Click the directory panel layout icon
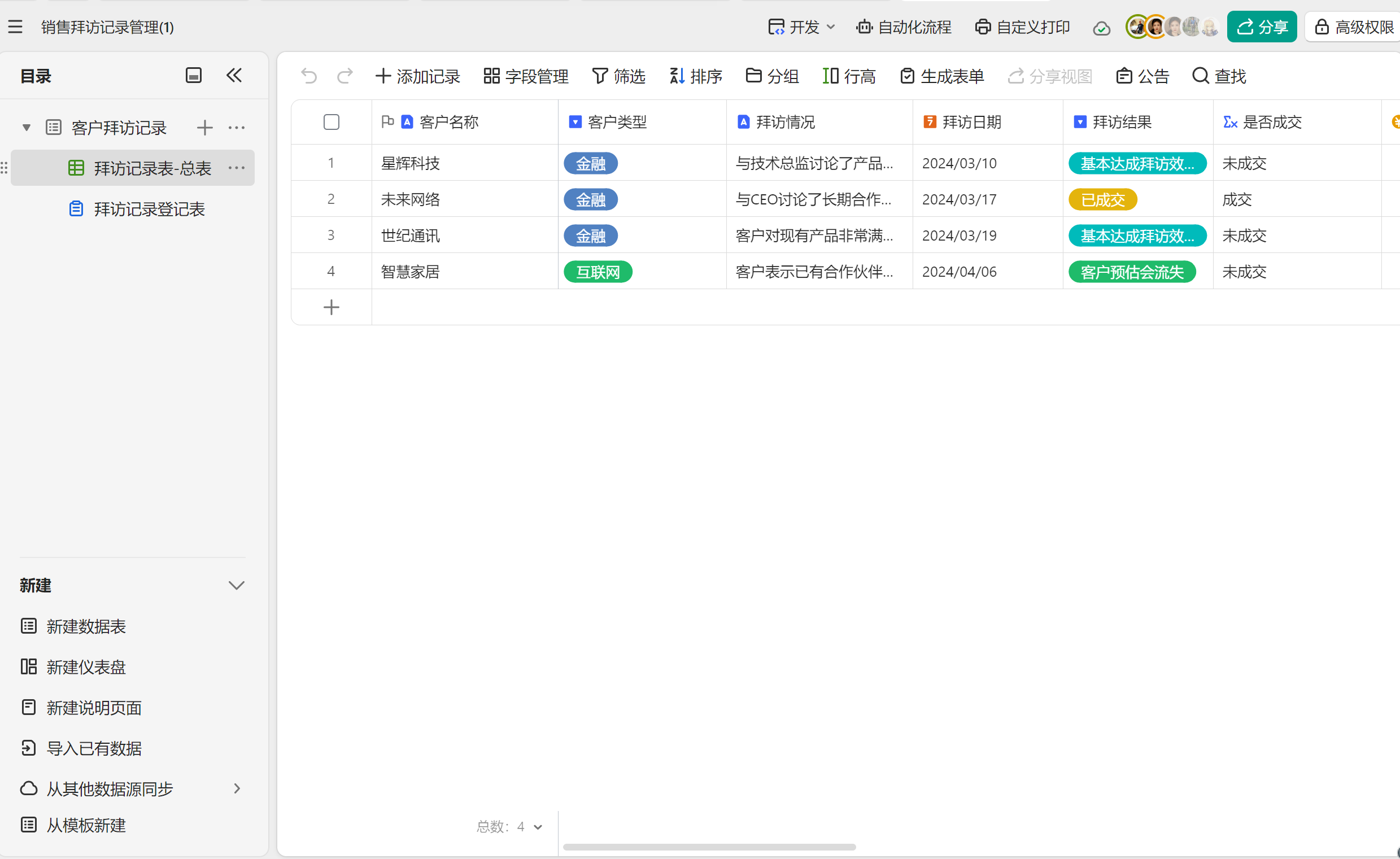1400x859 pixels. (194, 75)
